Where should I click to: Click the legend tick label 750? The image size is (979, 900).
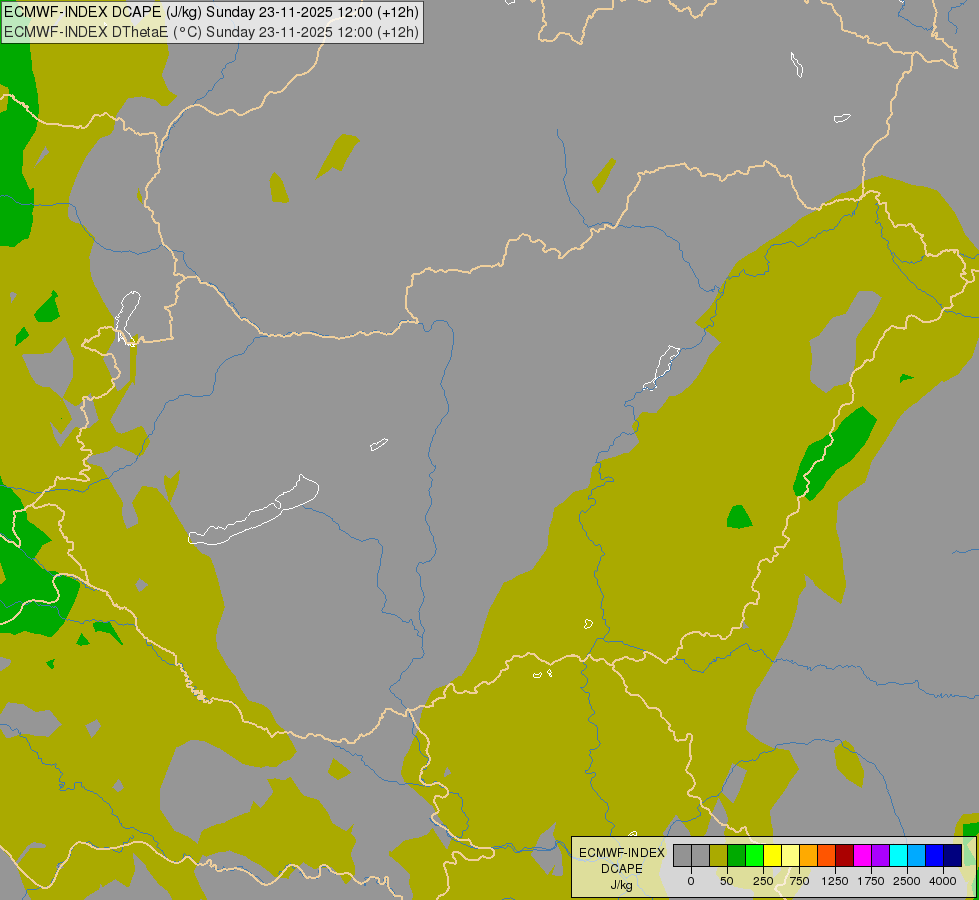(799, 881)
